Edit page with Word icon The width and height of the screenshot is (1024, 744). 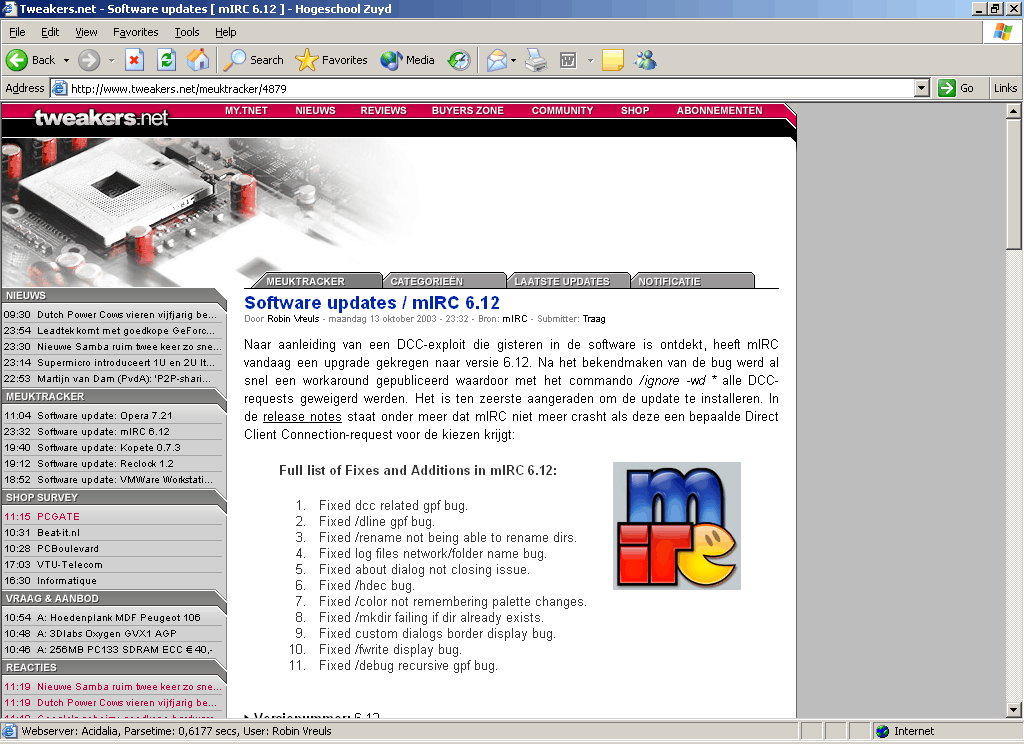click(x=568, y=60)
